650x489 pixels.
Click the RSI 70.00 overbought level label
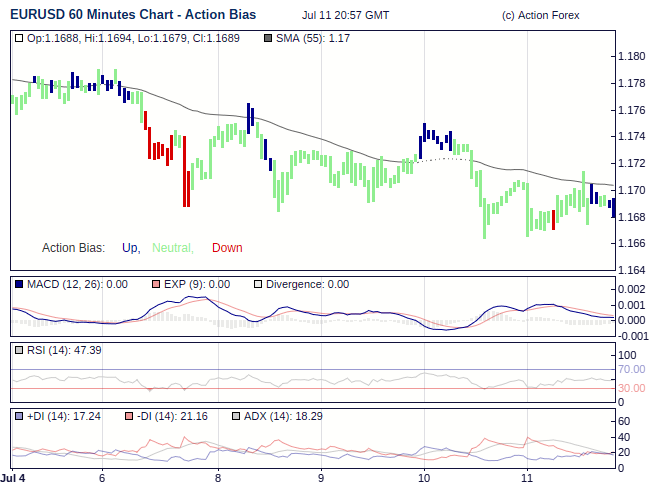click(631, 369)
